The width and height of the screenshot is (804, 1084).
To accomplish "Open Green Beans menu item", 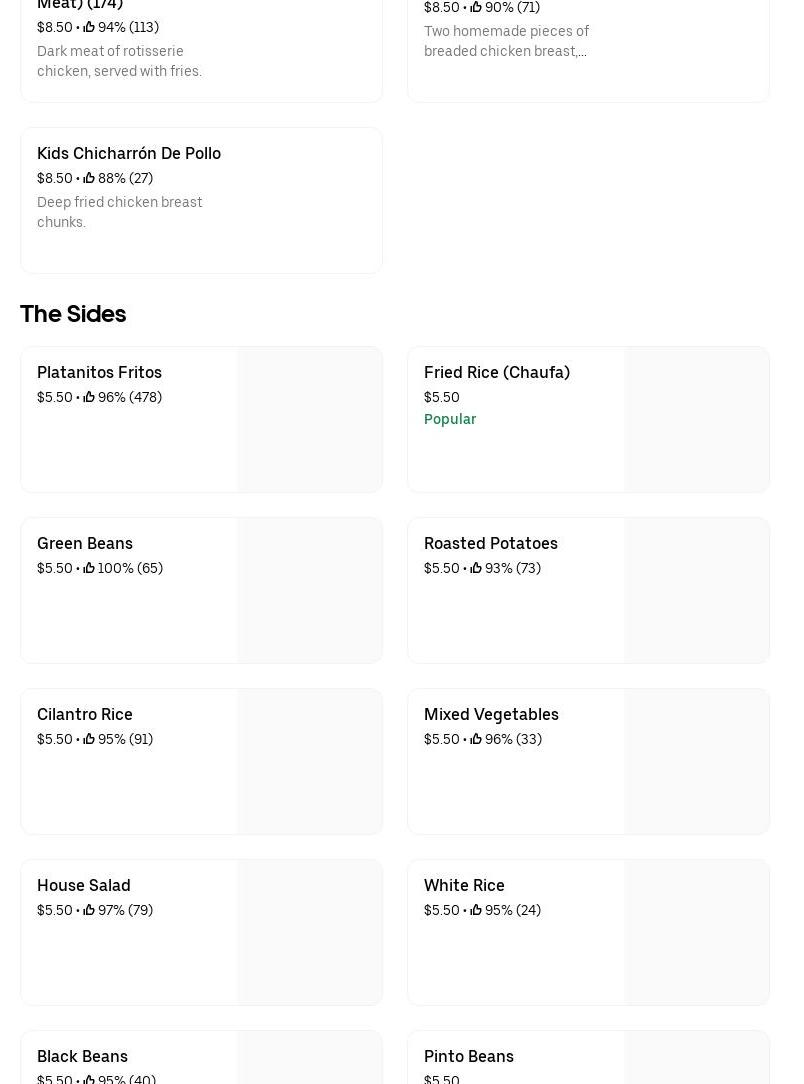I will point(85,543).
